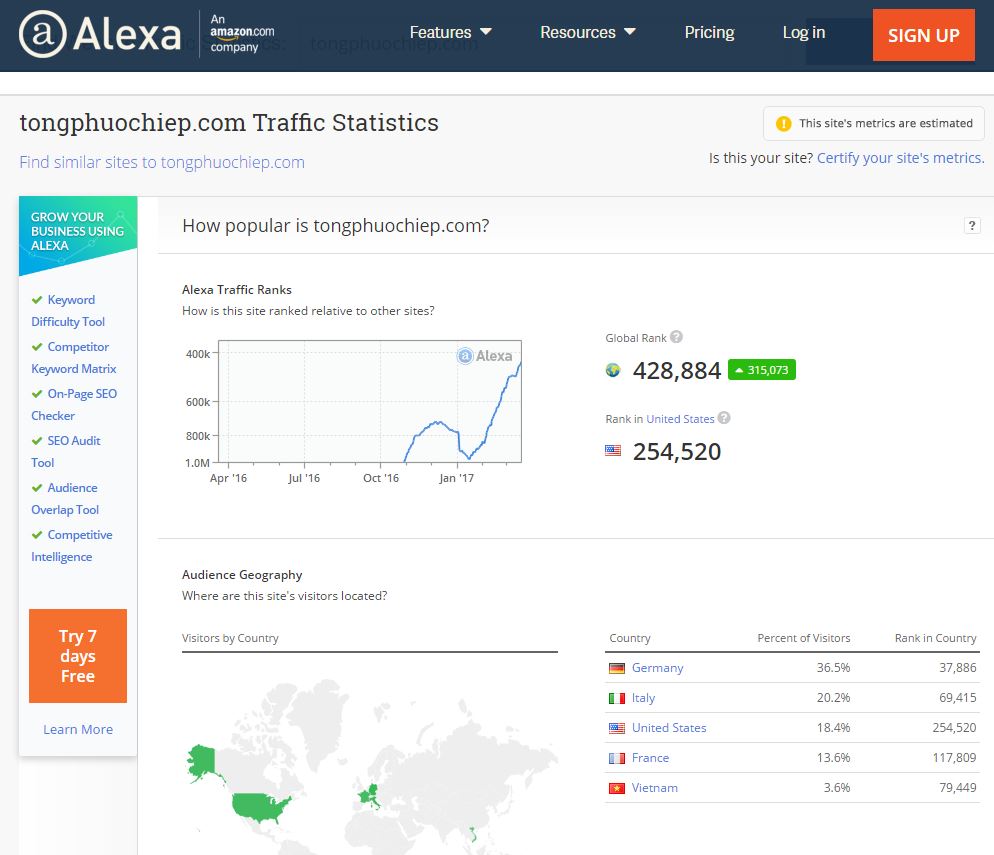Click the France flag icon
The image size is (994, 855).
pyautogui.click(x=617, y=758)
